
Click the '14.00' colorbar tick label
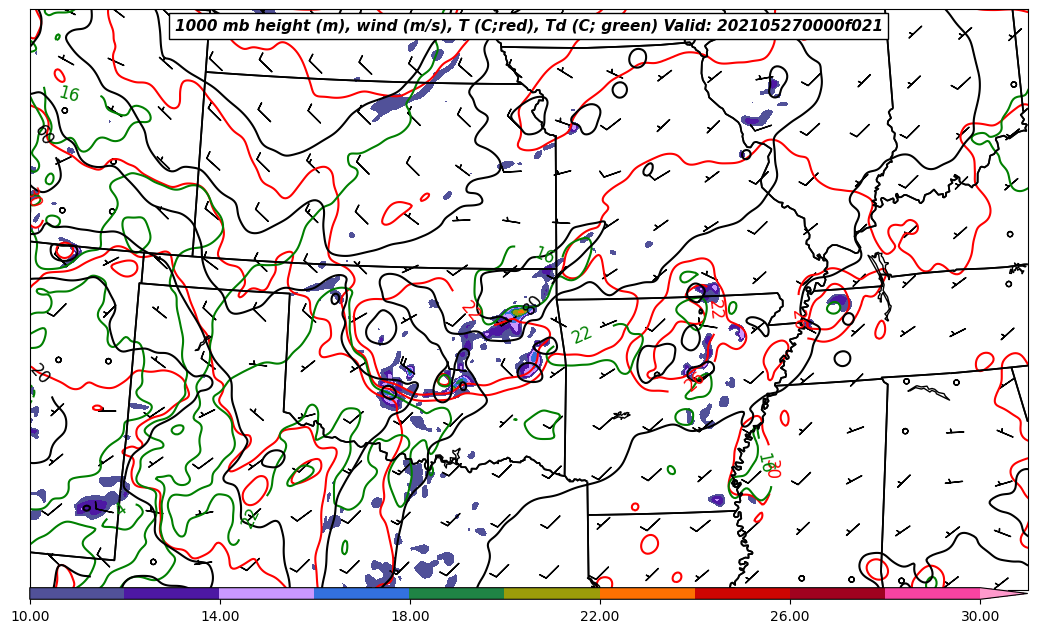220,616
